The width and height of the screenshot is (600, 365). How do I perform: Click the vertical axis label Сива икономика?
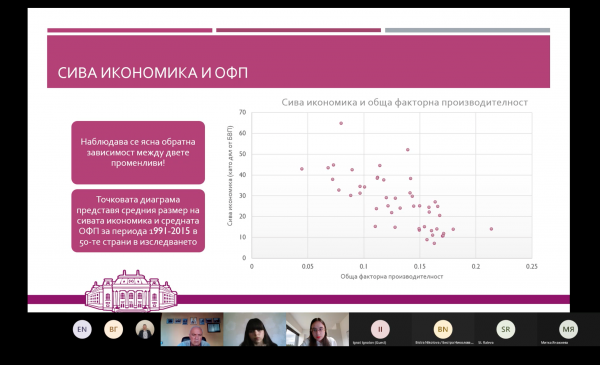tap(230, 176)
